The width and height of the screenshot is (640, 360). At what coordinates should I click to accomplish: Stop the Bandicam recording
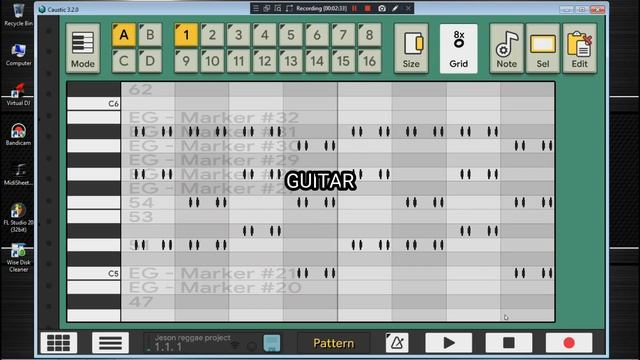pos(367,8)
